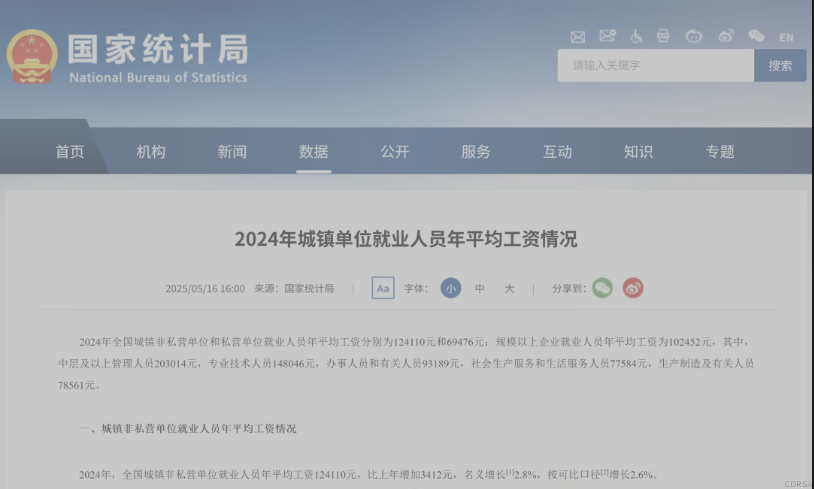Share article to Weibo red icon
The image size is (814, 489).
633,288
